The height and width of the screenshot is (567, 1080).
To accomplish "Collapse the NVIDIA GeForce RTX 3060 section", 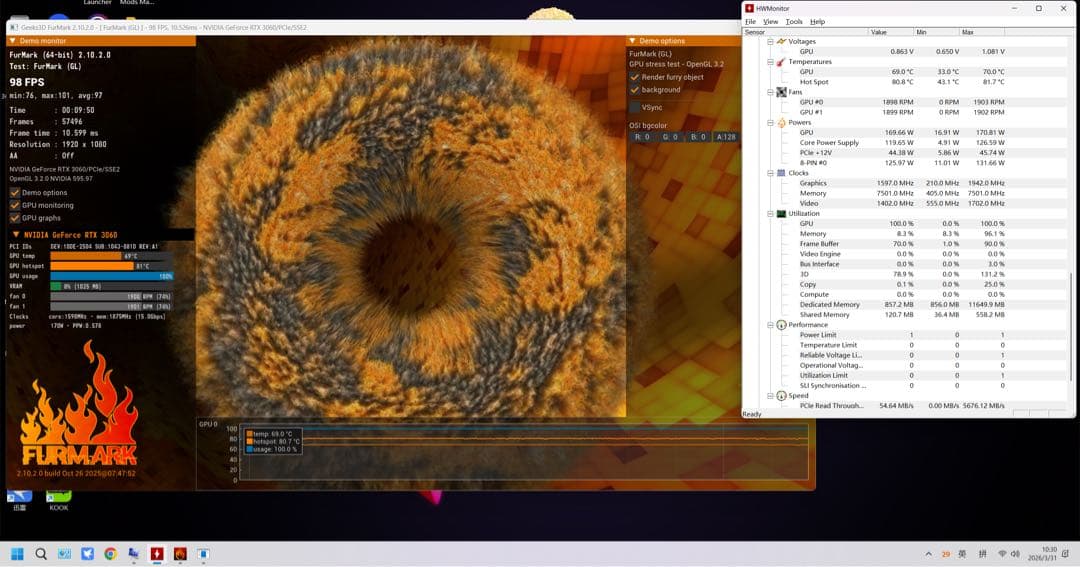I will click(x=16, y=235).
